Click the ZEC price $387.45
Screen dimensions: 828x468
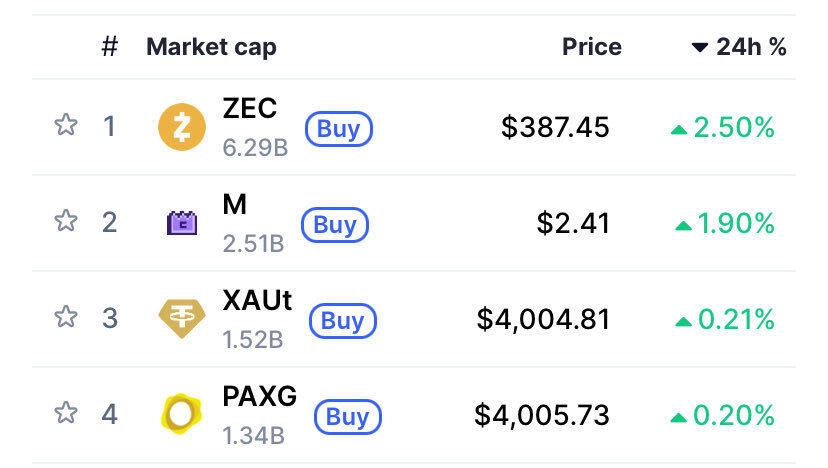coord(555,127)
